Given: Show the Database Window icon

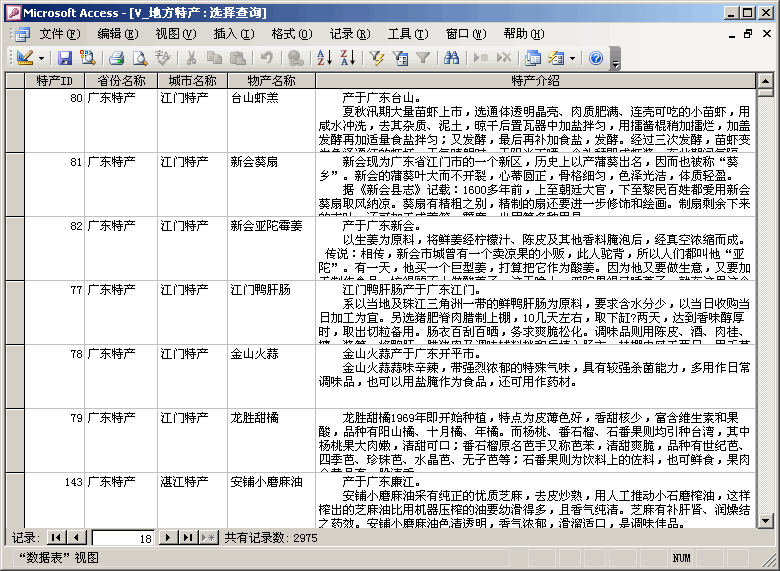Looking at the screenshot, I should (x=533, y=58).
